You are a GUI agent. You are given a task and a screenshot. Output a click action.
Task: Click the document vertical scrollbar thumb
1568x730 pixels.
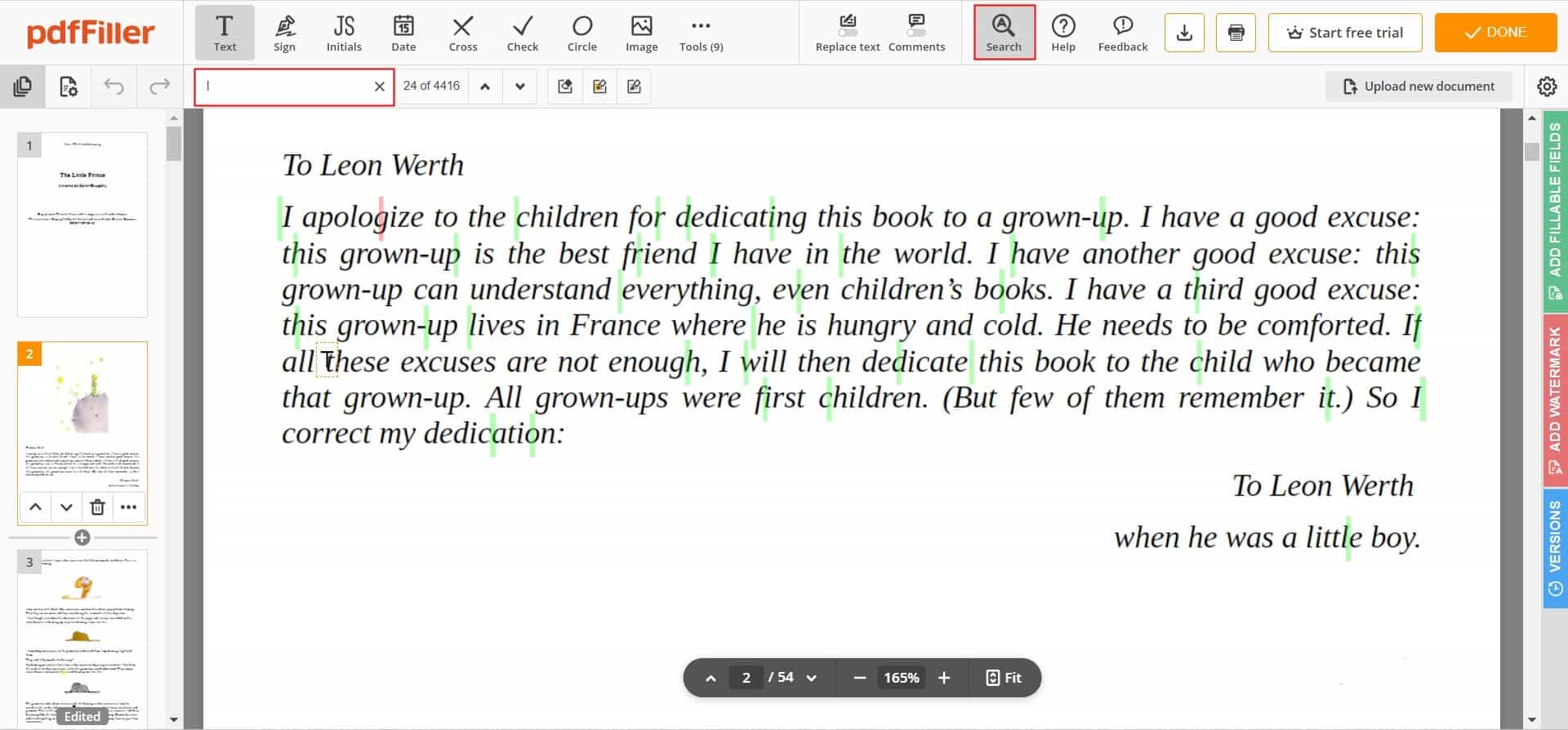coord(1531,151)
